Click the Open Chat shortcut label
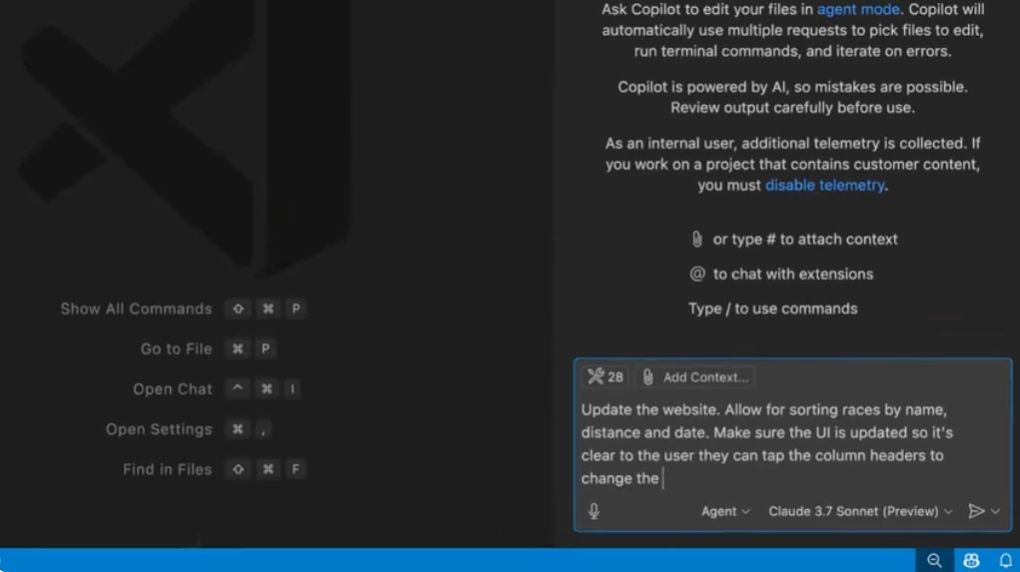This screenshot has height=572, width=1020. pos(172,389)
